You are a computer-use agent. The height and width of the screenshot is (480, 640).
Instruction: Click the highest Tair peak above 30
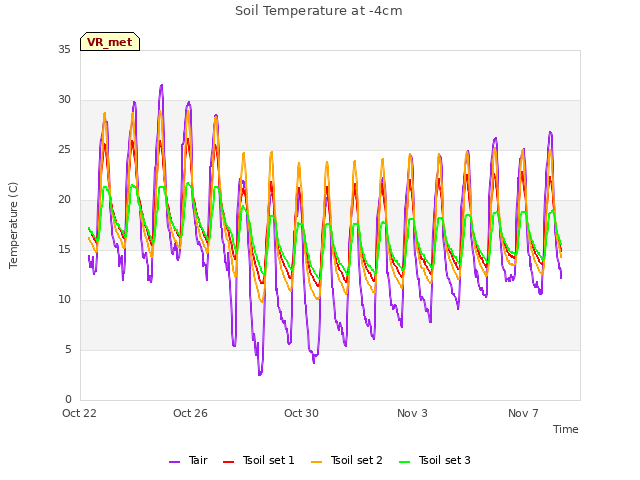[x=162, y=85]
